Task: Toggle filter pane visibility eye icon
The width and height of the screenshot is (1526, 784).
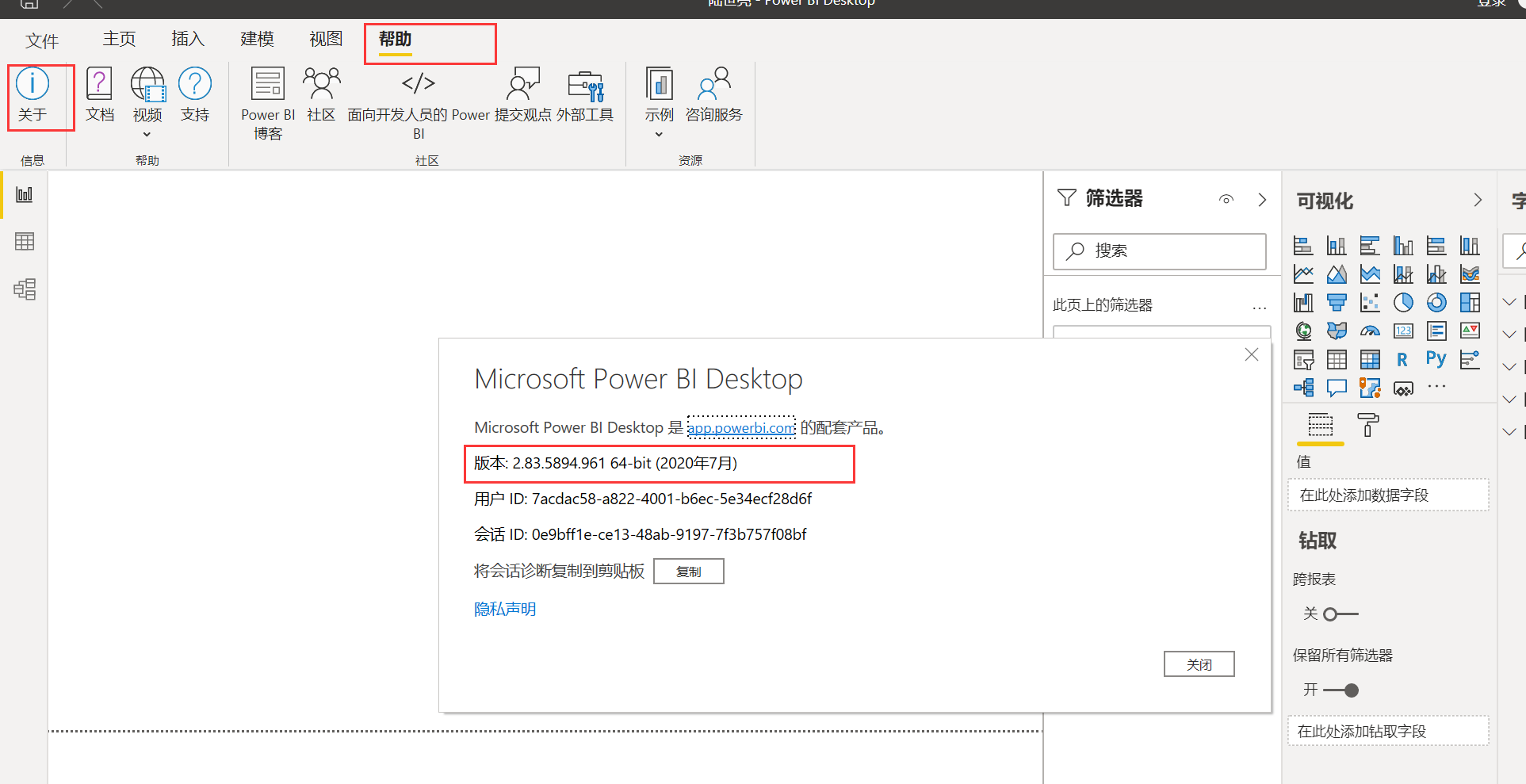Action: [1226, 200]
